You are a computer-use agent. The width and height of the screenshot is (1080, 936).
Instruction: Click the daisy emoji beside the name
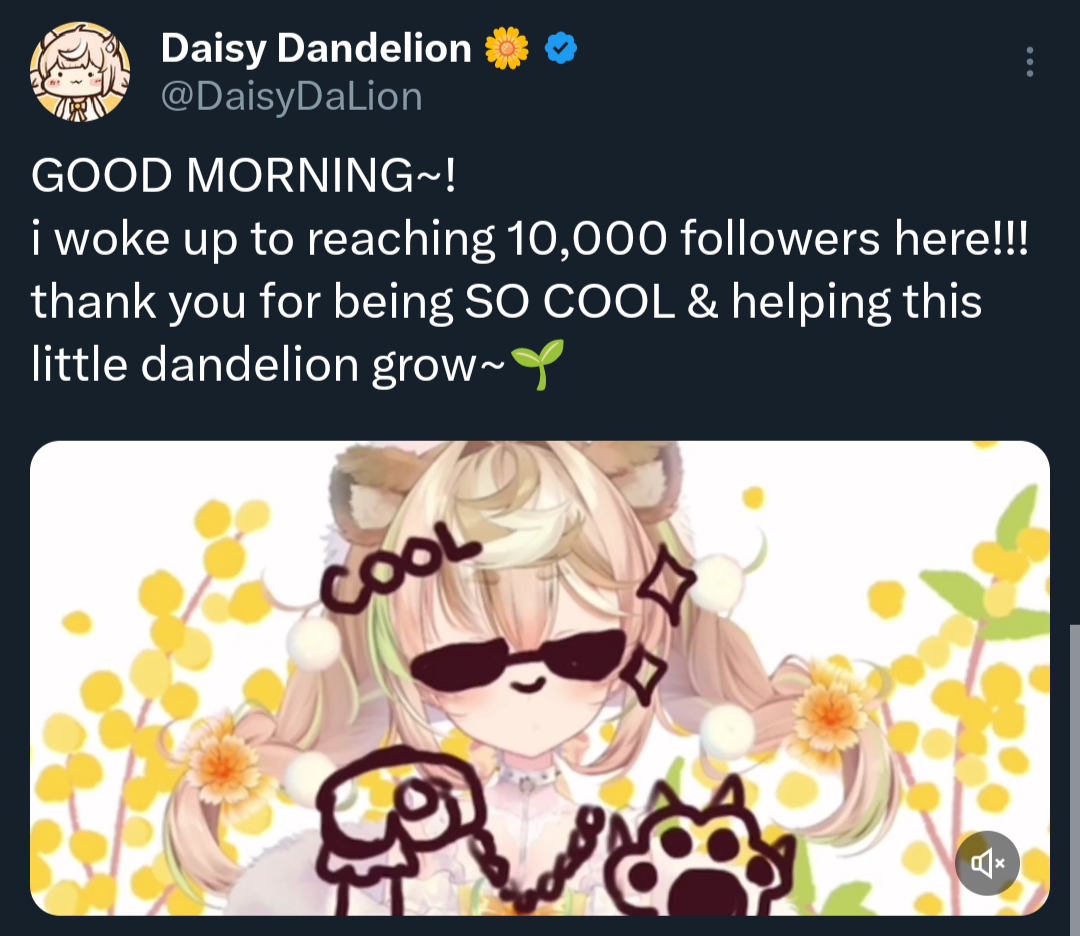(507, 48)
